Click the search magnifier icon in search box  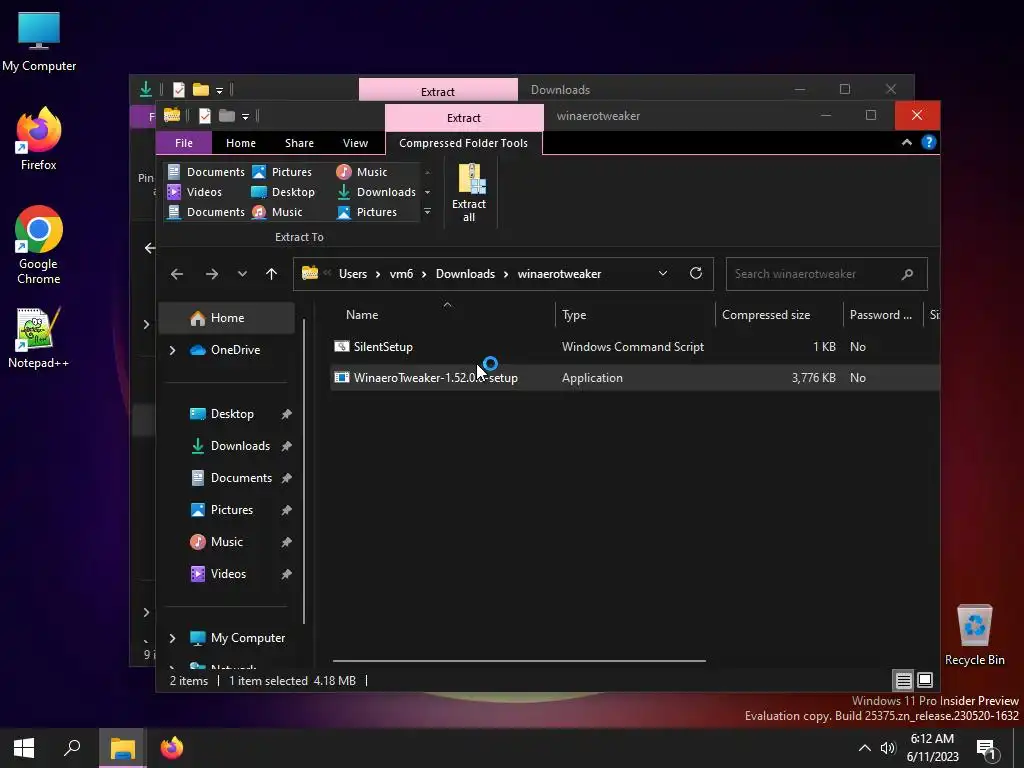pyautogui.click(x=907, y=274)
